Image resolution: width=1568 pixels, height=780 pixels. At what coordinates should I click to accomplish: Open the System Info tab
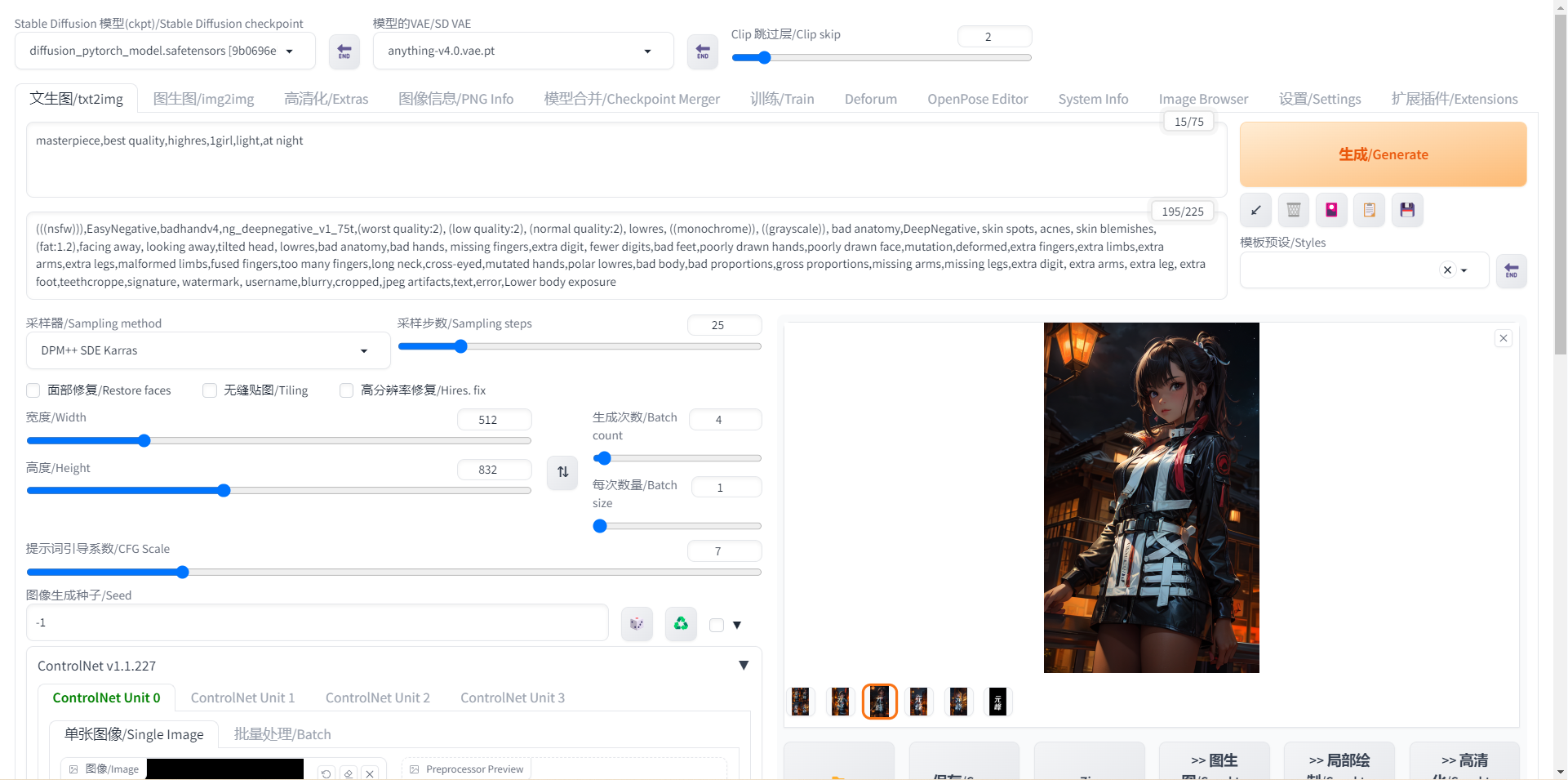pyautogui.click(x=1094, y=99)
